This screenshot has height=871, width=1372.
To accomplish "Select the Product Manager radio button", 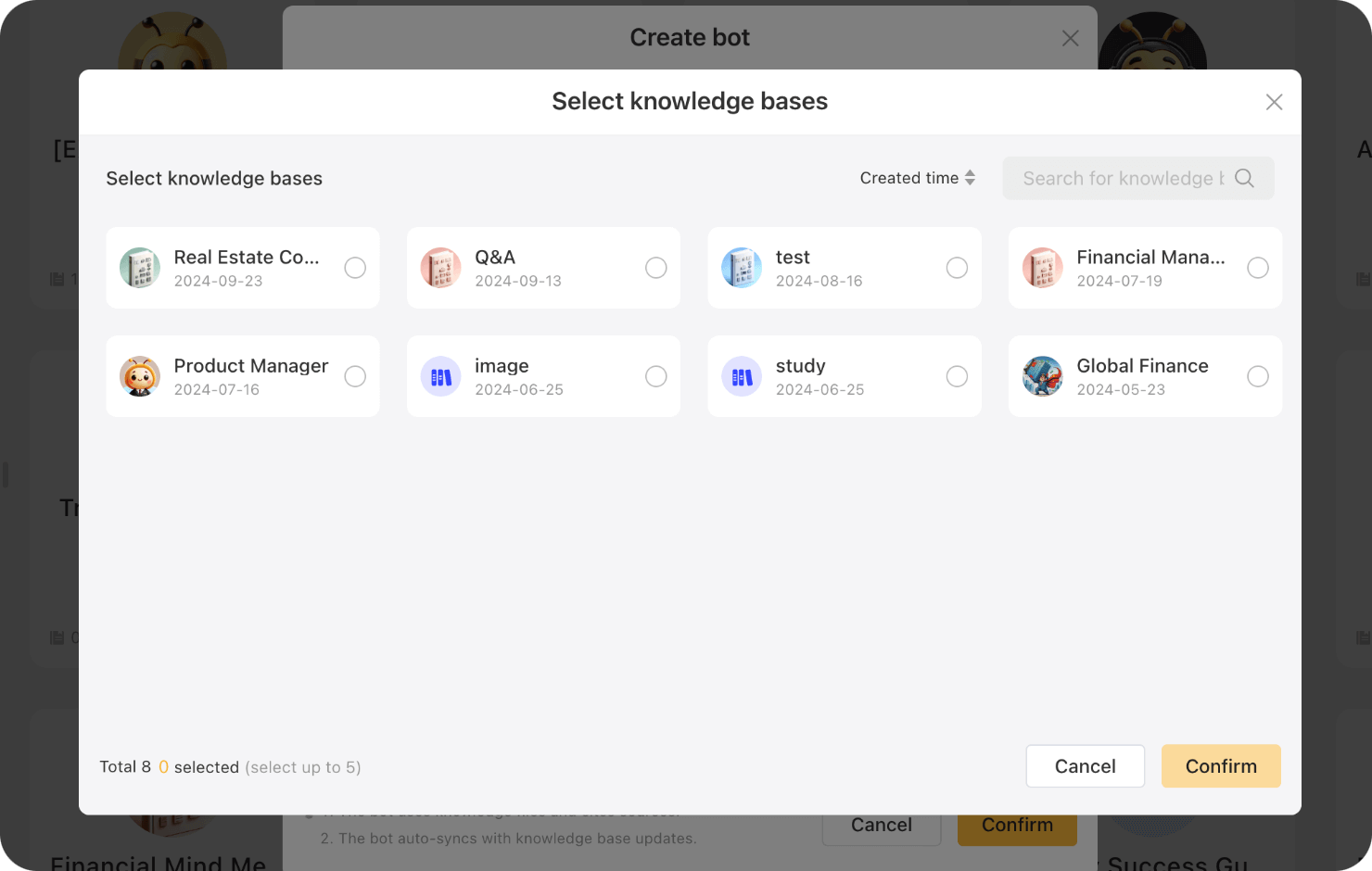I will (355, 376).
